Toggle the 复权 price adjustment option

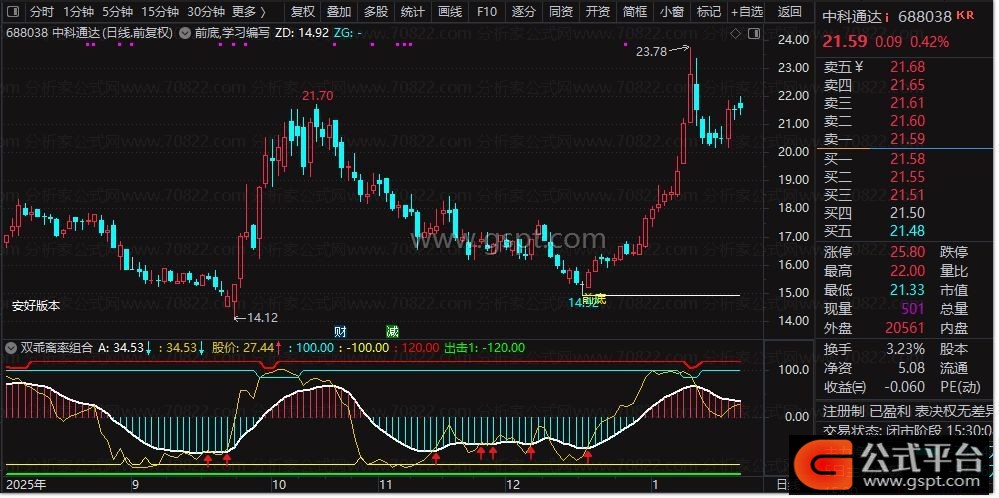click(302, 12)
